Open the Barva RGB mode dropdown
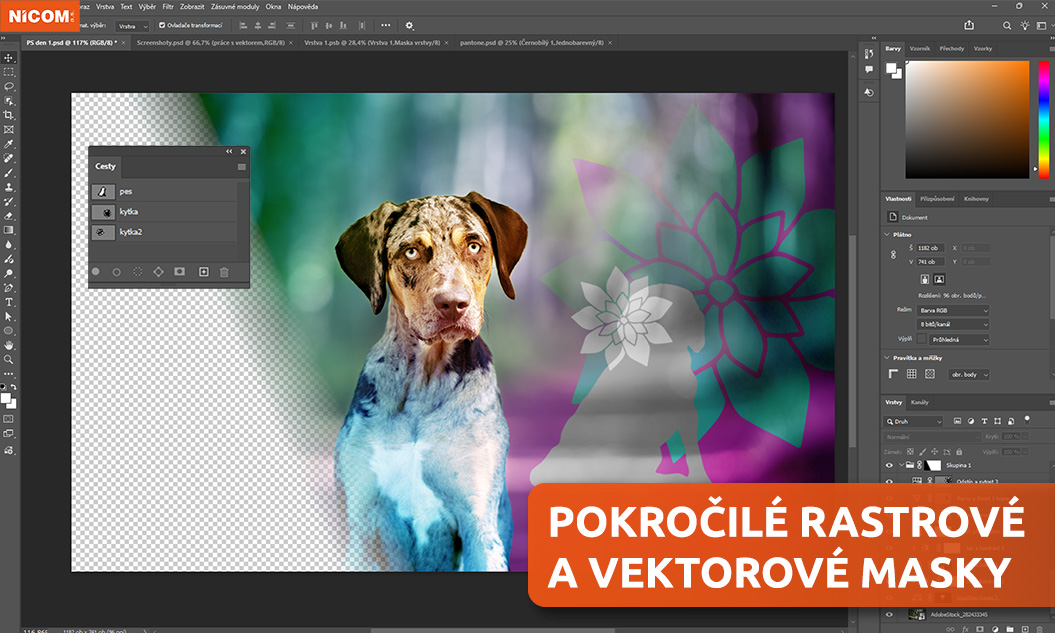Viewport: 1055px width, 633px height. 953,311
